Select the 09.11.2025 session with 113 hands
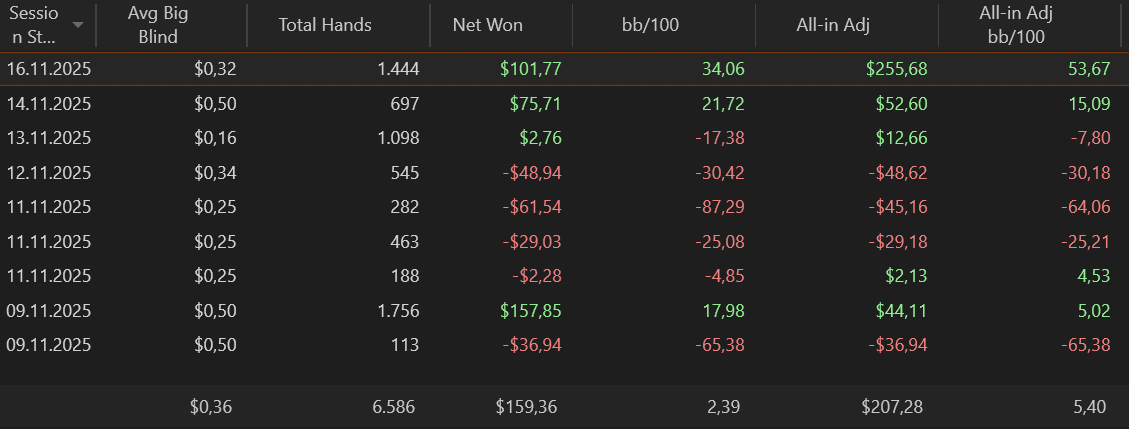Image resolution: width=1129 pixels, height=429 pixels. [564, 346]
